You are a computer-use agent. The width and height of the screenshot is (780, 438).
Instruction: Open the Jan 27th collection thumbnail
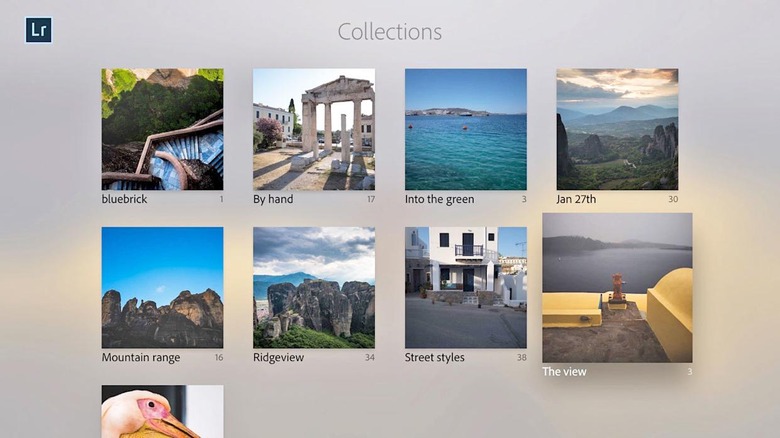pos(617,129)
